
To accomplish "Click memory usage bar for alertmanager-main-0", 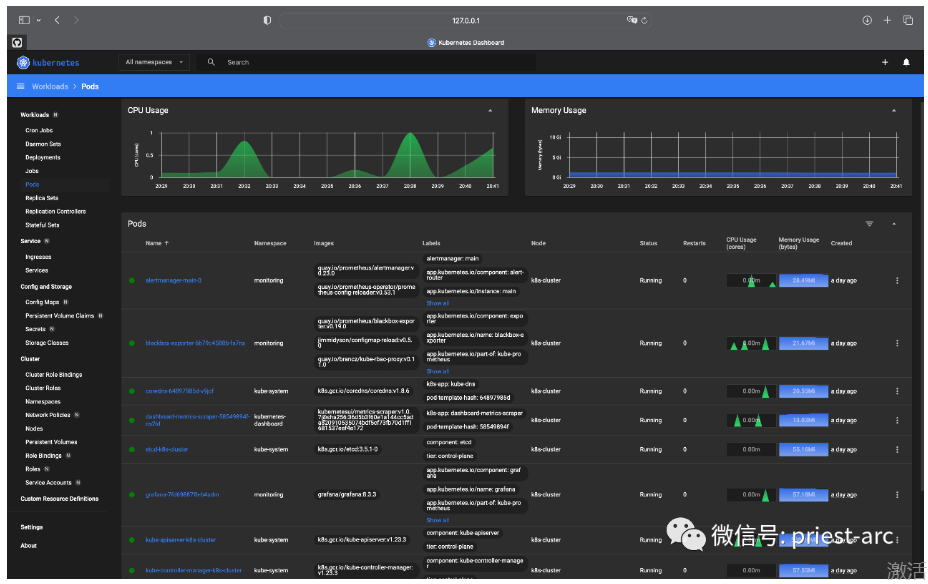I will [x=804, y=280].
